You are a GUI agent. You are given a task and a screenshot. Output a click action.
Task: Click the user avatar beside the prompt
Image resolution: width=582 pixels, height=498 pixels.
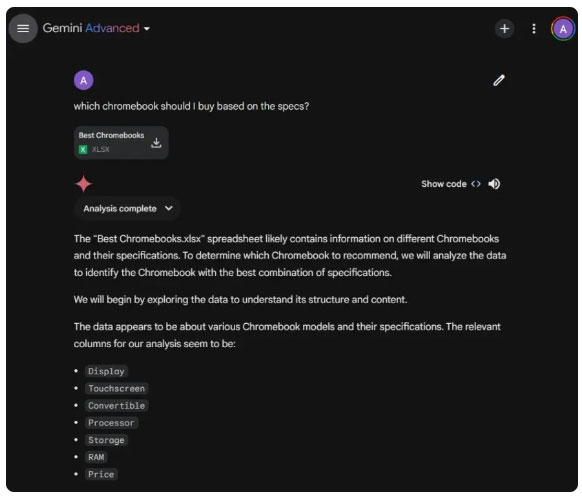84,80
